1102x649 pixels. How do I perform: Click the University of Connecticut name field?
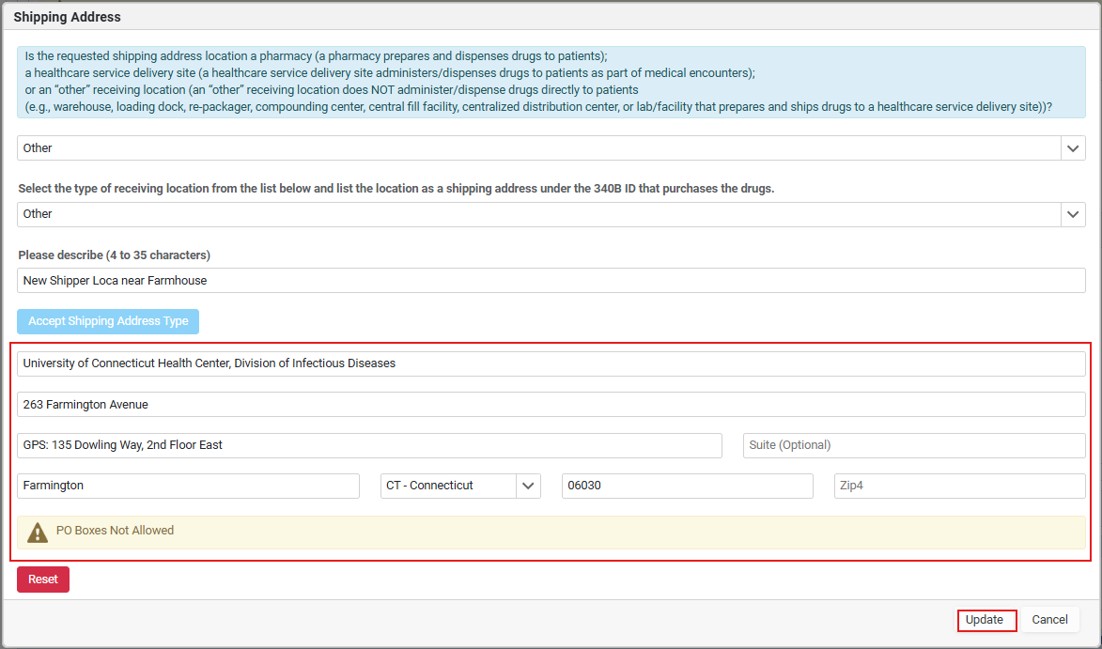(551, 364)
